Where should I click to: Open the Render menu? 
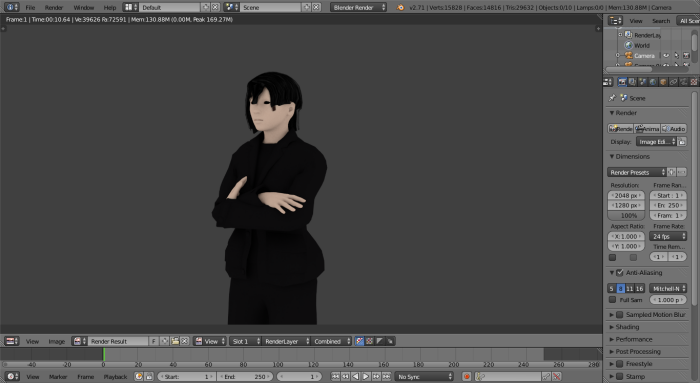(x=54, y=8)
